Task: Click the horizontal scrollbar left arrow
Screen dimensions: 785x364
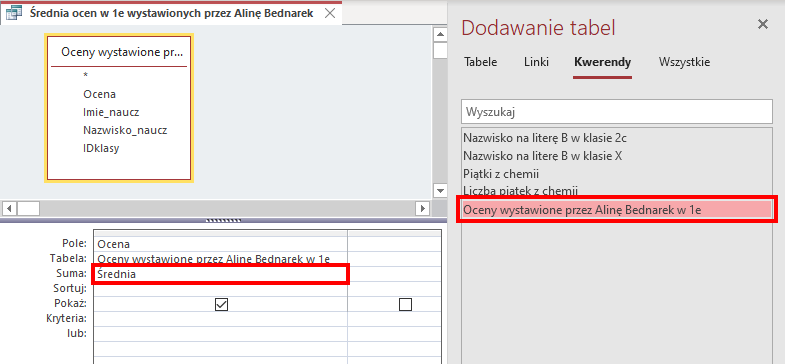Action: 10,208
